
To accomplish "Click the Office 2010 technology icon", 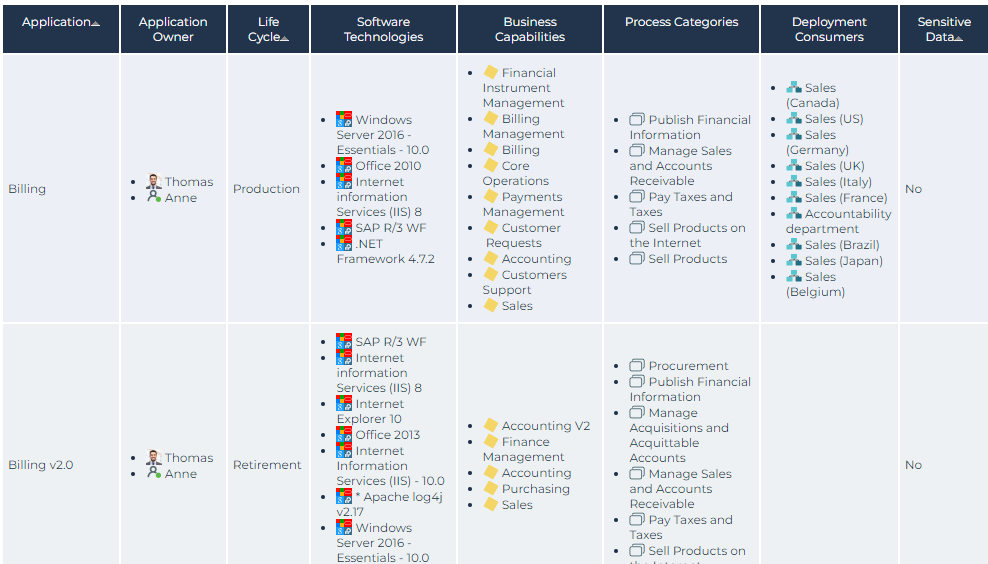I will (344, 166).
